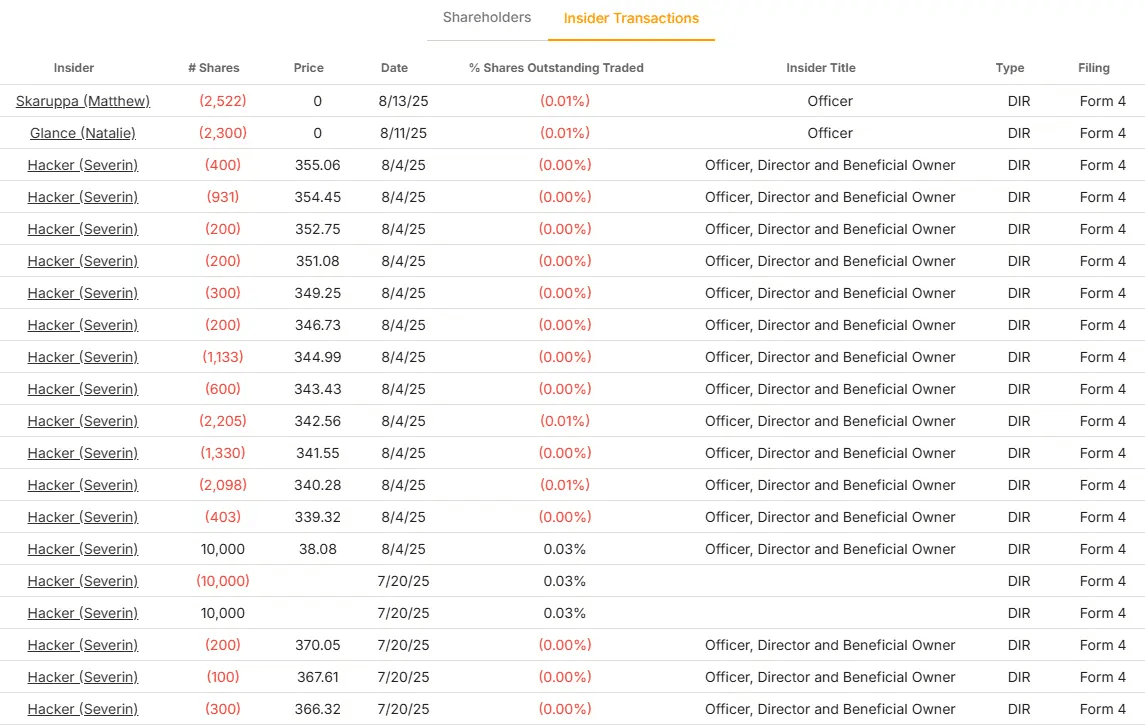Click Hacker (Severin) link in 38.08 price row
This screenshot has height=725, width=1145.
coord(83,549)
